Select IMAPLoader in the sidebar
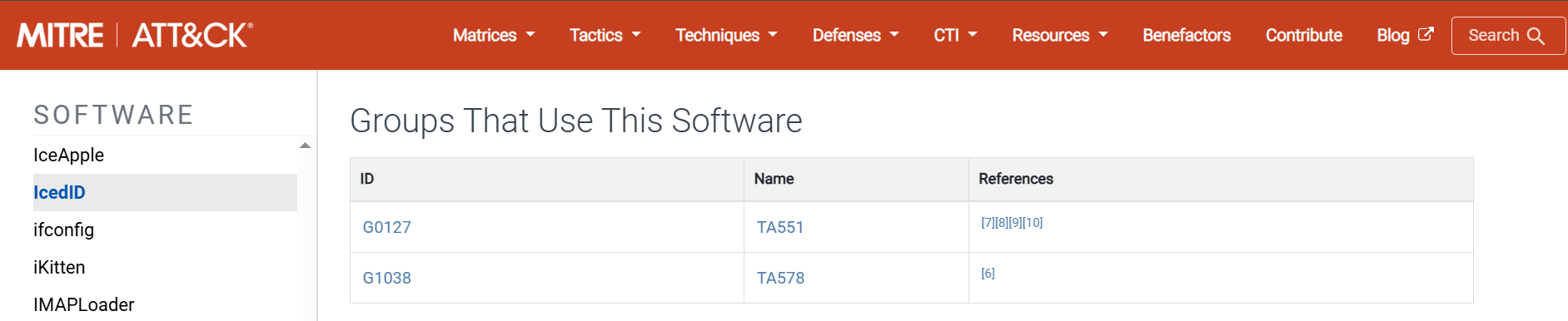This screenshot has width=1568, height=321. (x=83, y=305)
